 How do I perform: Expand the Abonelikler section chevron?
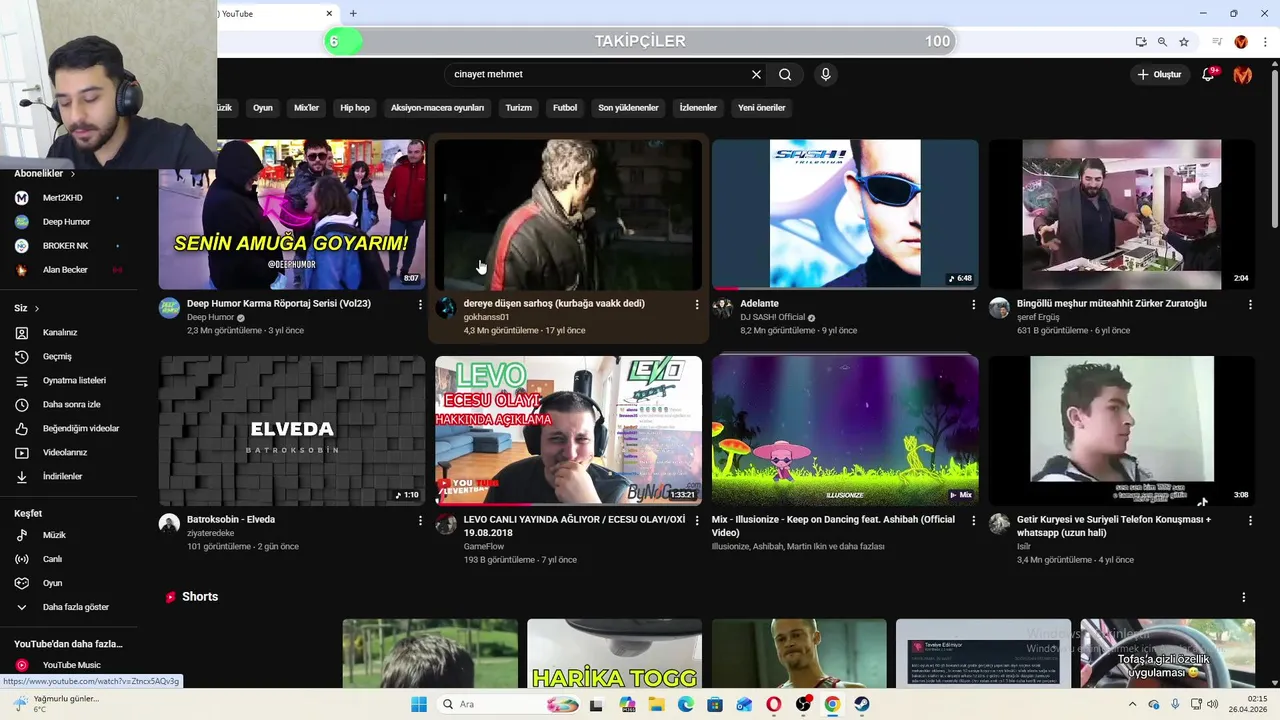(73, 174)
